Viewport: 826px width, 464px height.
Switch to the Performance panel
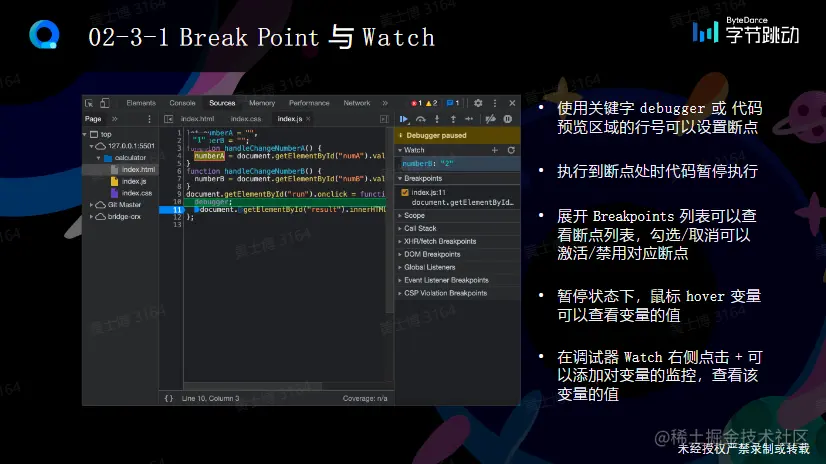click(309, 103)
